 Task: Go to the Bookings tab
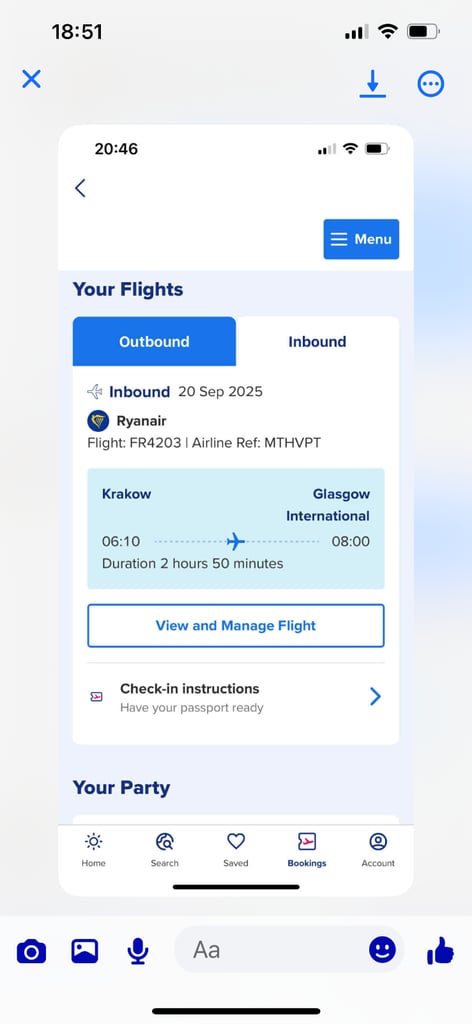pyautogui.click(x=307, y=850)
